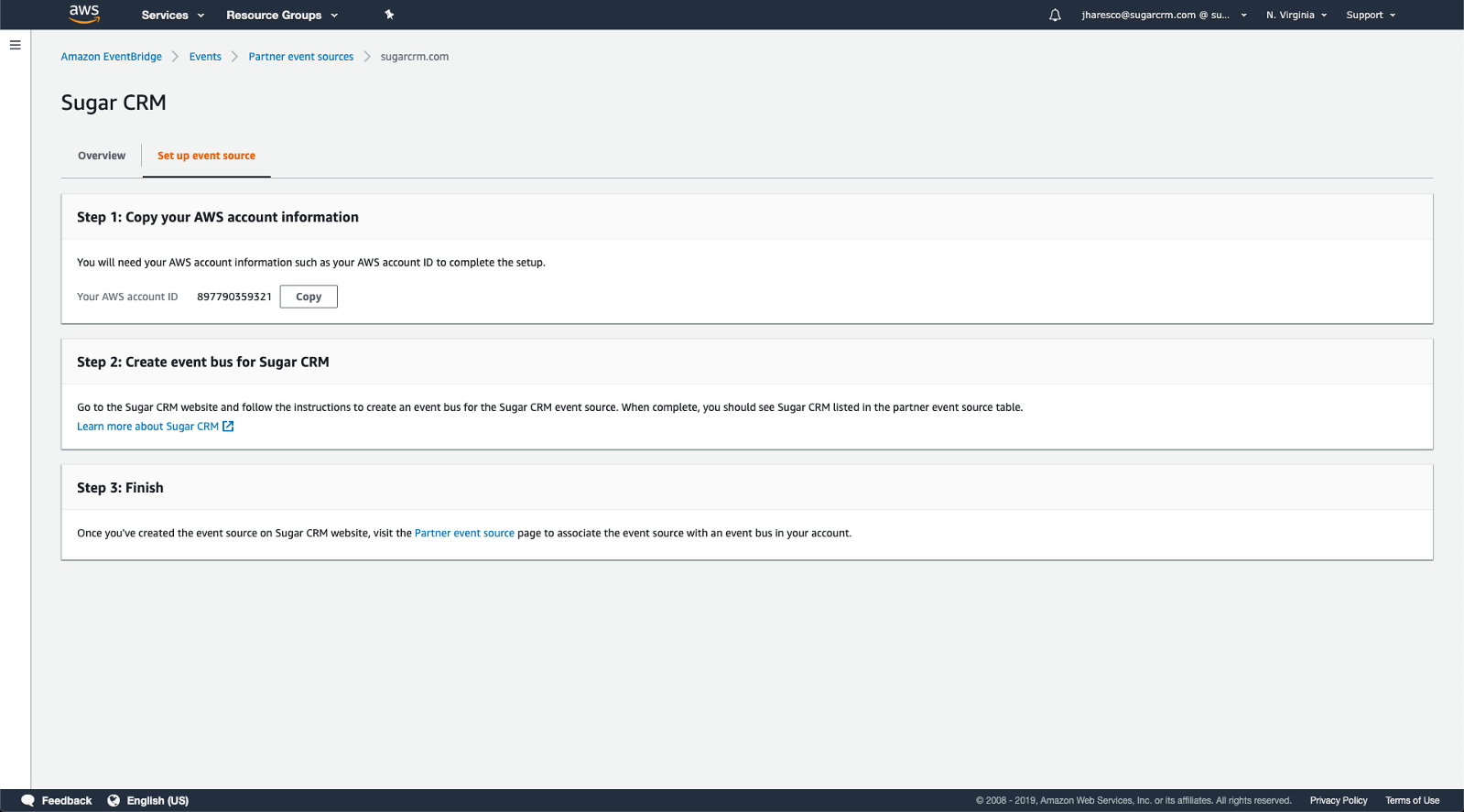
Task: Open the N. Virginia region selector
Action: (1296, 15)
